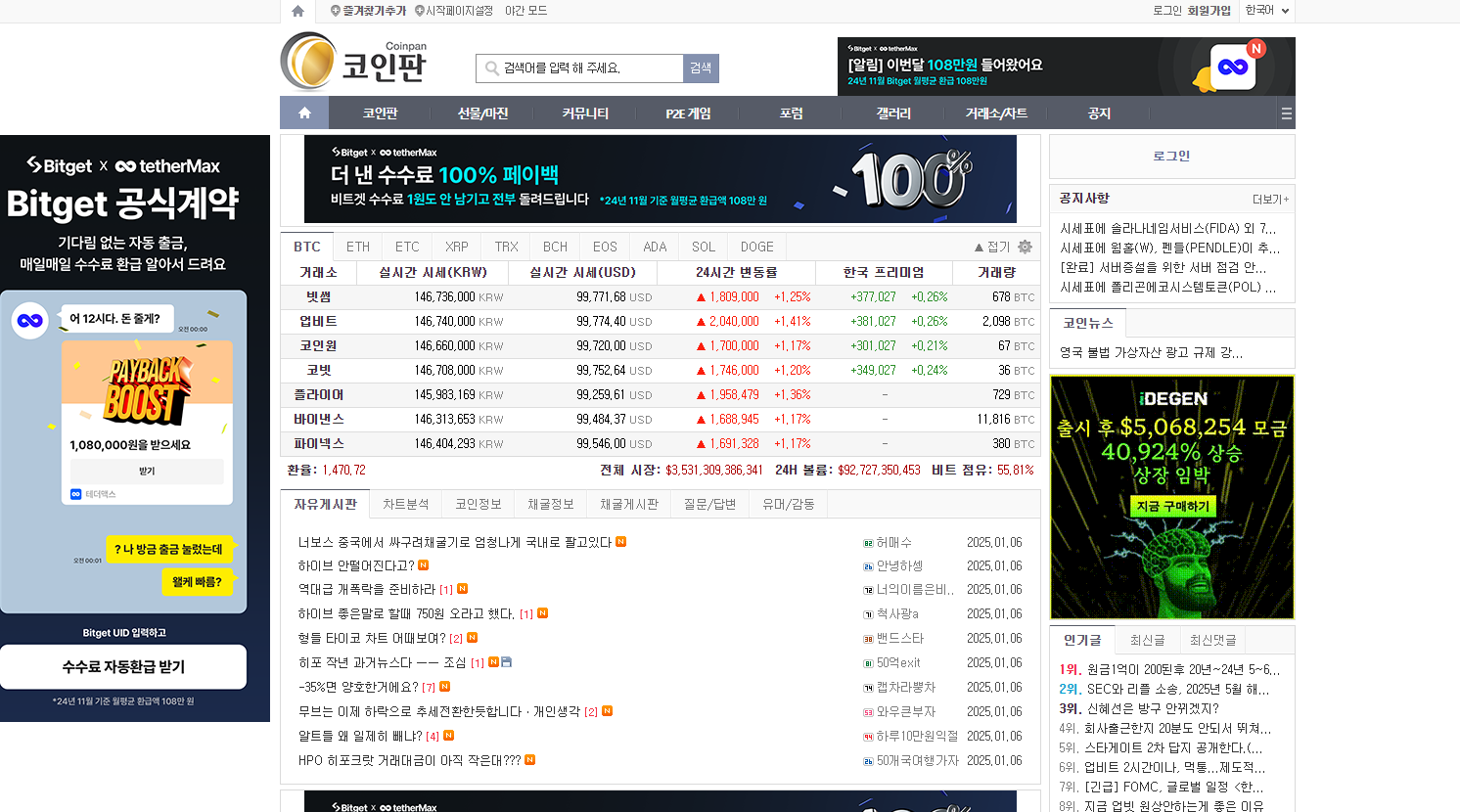Open home icon in main navigation bar
Image resolution: width=1460 pixels, height=812 pixels.
(304, 113)
